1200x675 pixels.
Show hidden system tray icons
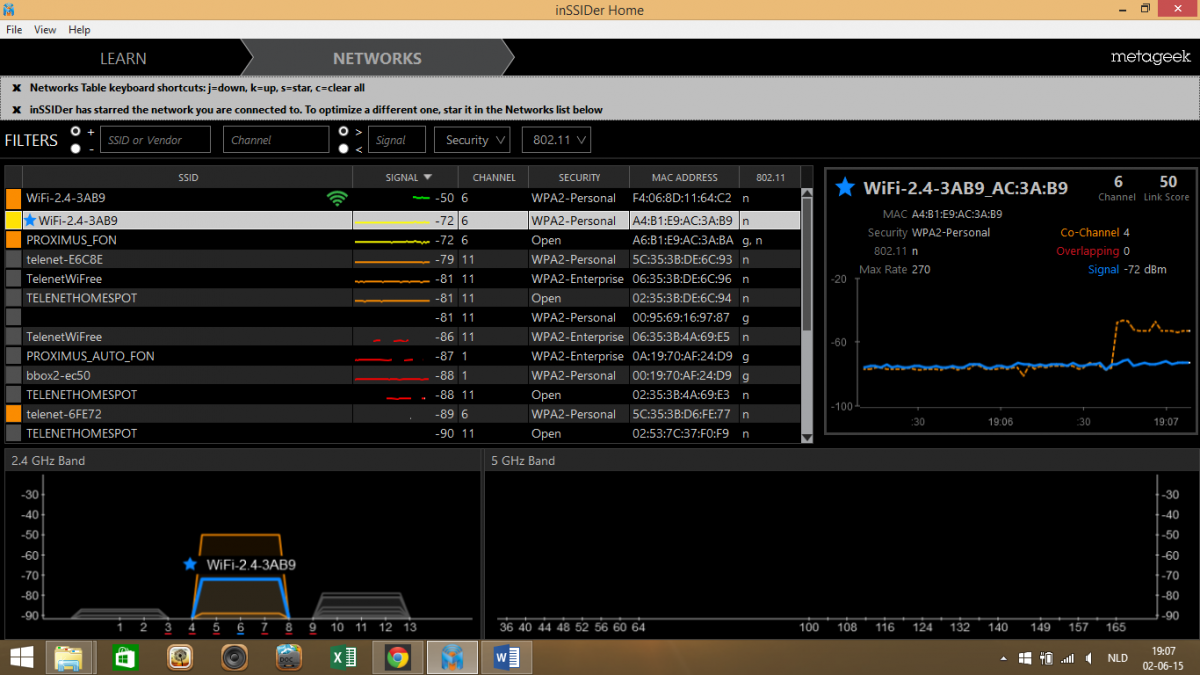1002,658
